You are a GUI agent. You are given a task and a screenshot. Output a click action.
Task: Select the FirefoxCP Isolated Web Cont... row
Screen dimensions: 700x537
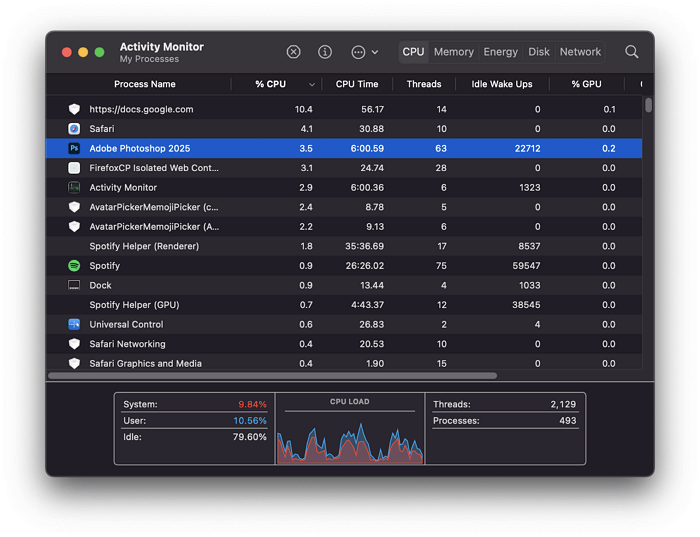[x=344, y=168]
